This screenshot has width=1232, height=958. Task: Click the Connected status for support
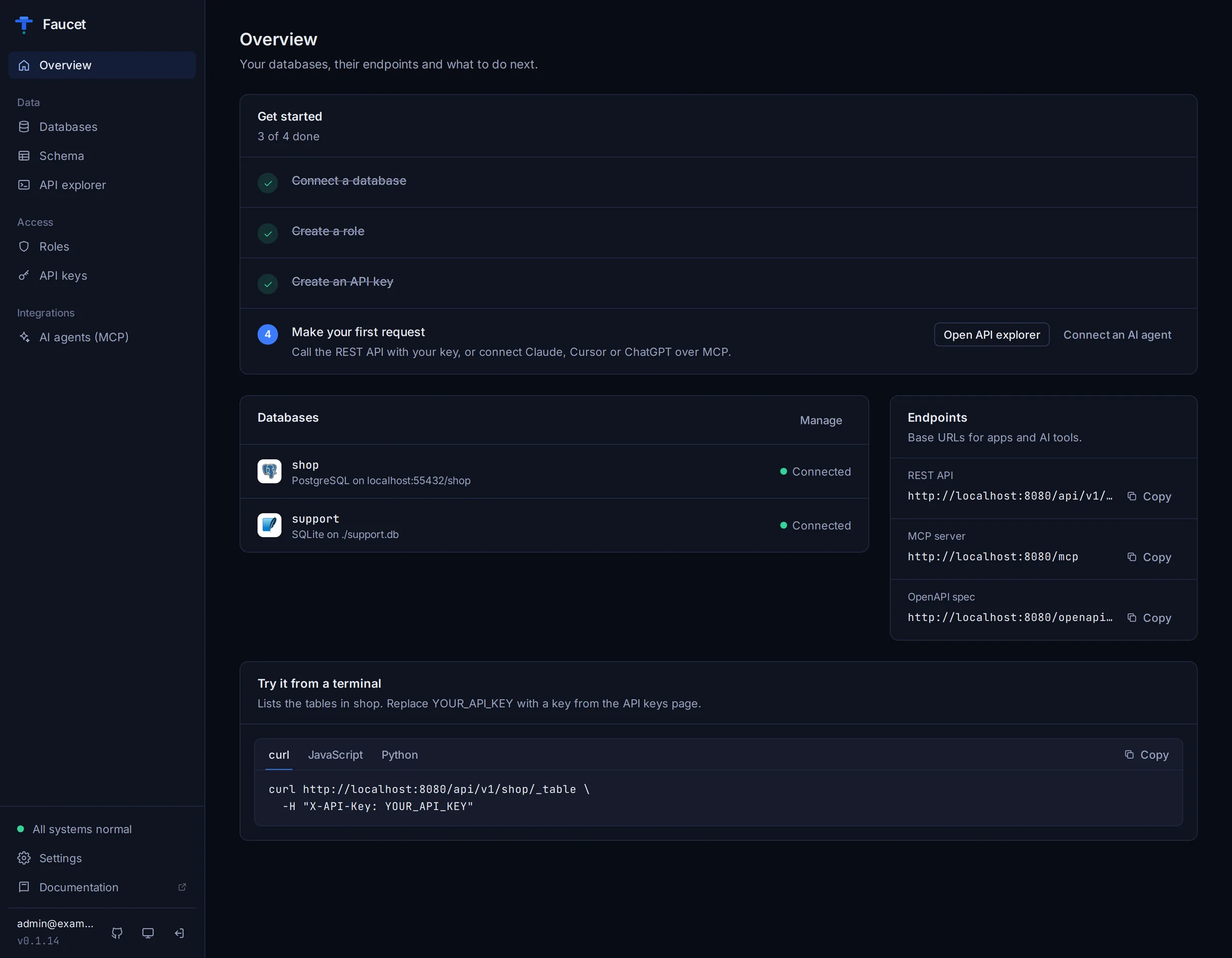pyautogui.click(x=815, y=525)
